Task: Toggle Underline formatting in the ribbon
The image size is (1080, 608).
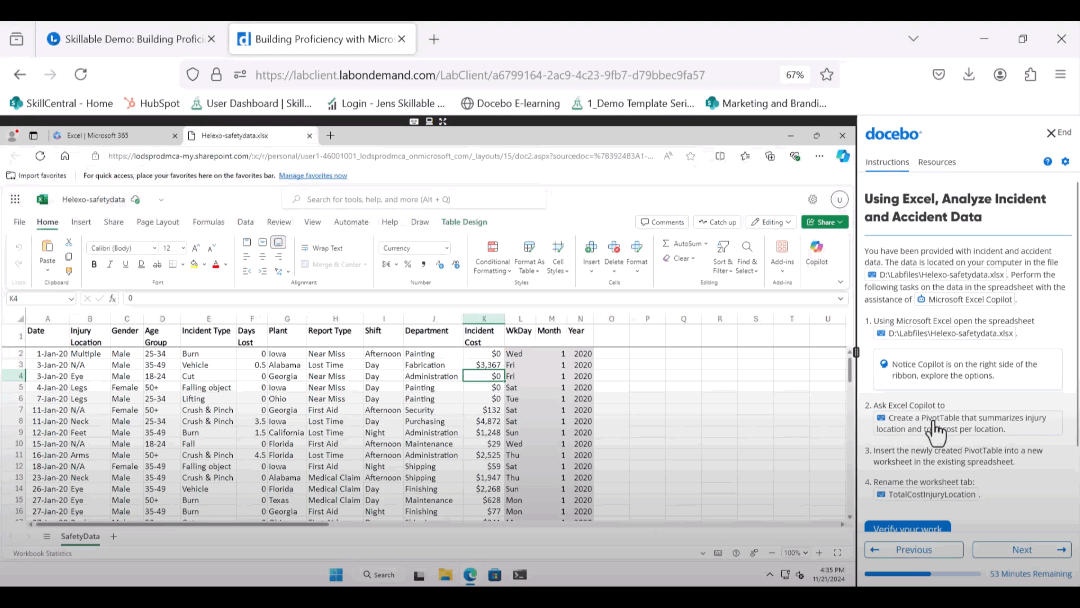Action: [124, 264]
